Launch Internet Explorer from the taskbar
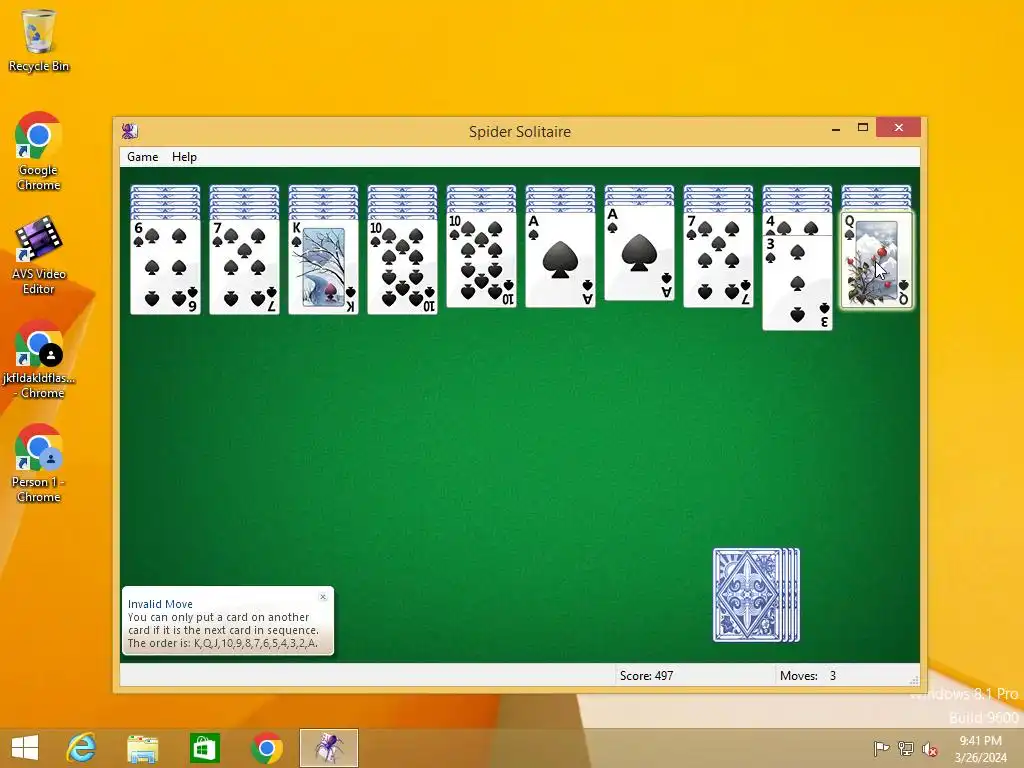The image size is (1024, 768). 82,748
